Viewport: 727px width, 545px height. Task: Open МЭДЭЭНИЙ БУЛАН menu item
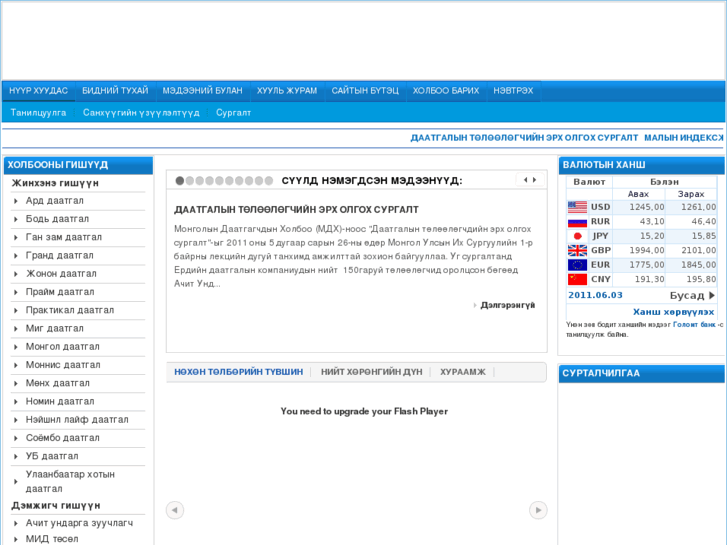tap(203, 91)
